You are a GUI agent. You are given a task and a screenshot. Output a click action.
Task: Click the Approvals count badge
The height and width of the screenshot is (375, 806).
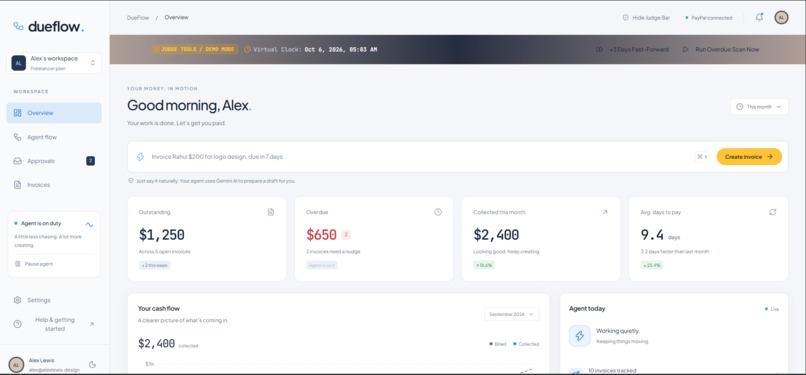[90, 161]
